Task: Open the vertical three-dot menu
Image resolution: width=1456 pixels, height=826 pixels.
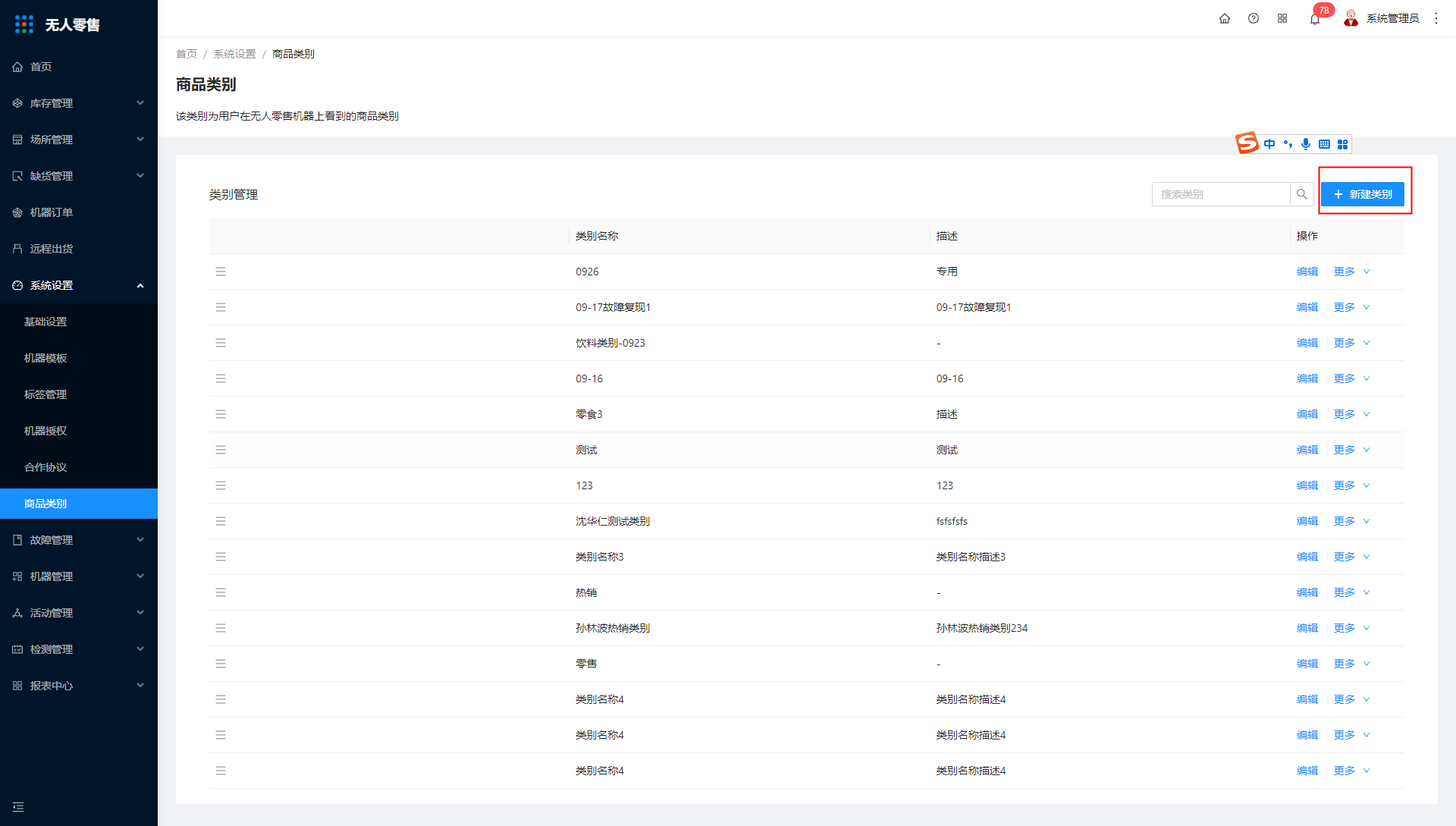Action: point(1436,18)
